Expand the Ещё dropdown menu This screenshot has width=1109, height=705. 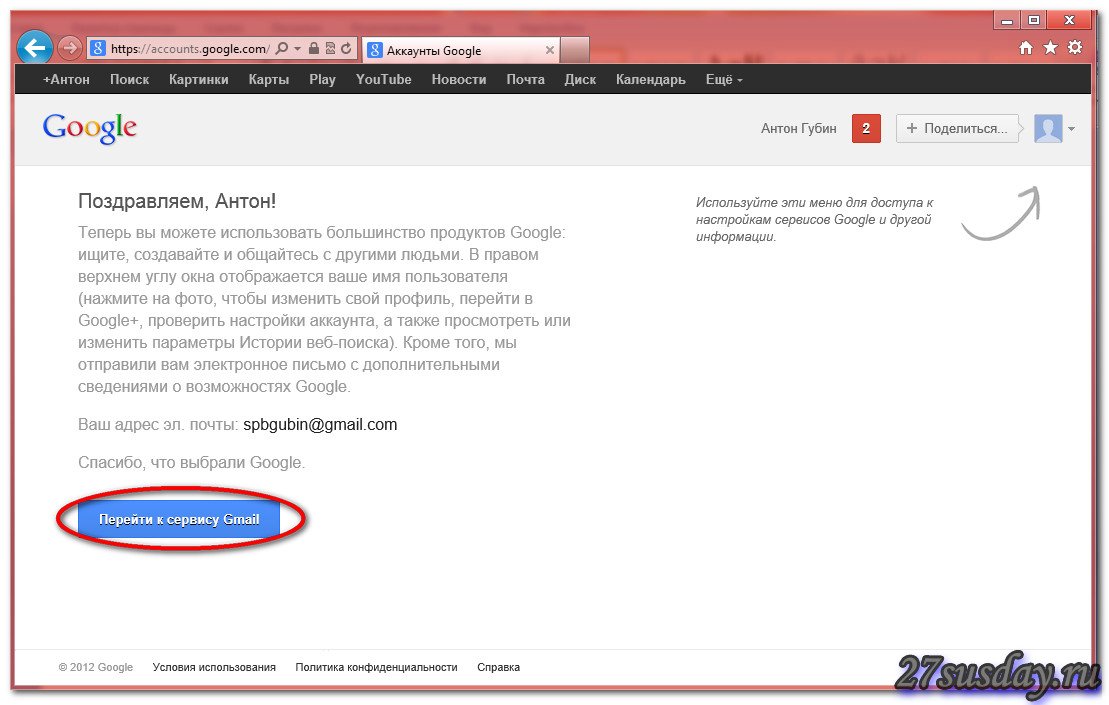[724, 80]
